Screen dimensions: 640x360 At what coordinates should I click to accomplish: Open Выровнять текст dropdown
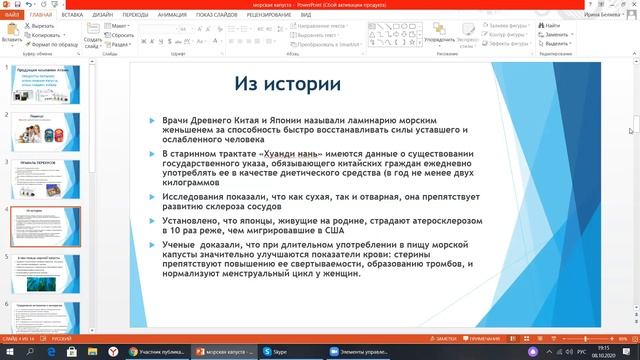pyautogui.click(x=315, y=35)
